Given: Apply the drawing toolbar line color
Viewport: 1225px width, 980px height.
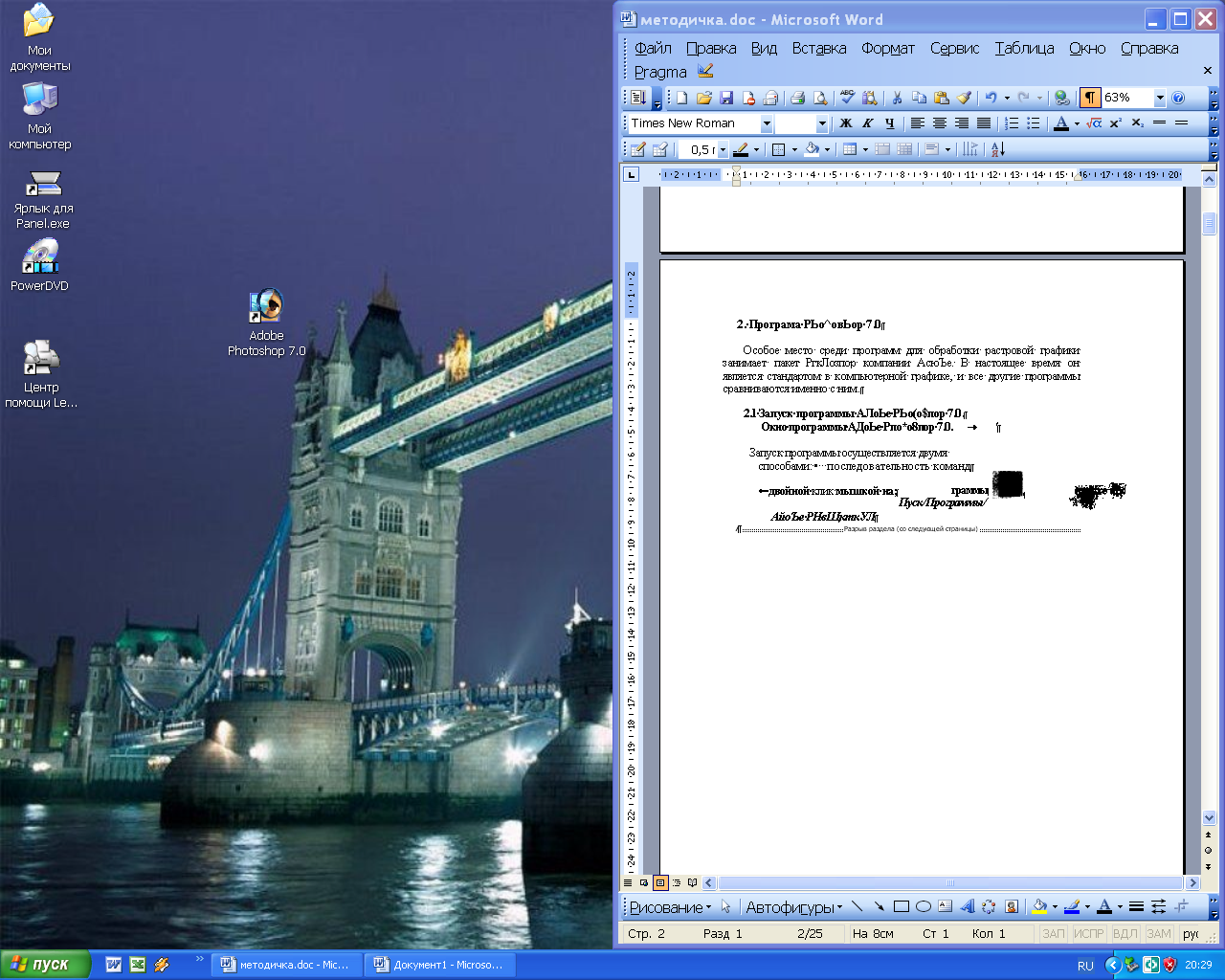Looking at the screenshot, I should [1072, 907].
